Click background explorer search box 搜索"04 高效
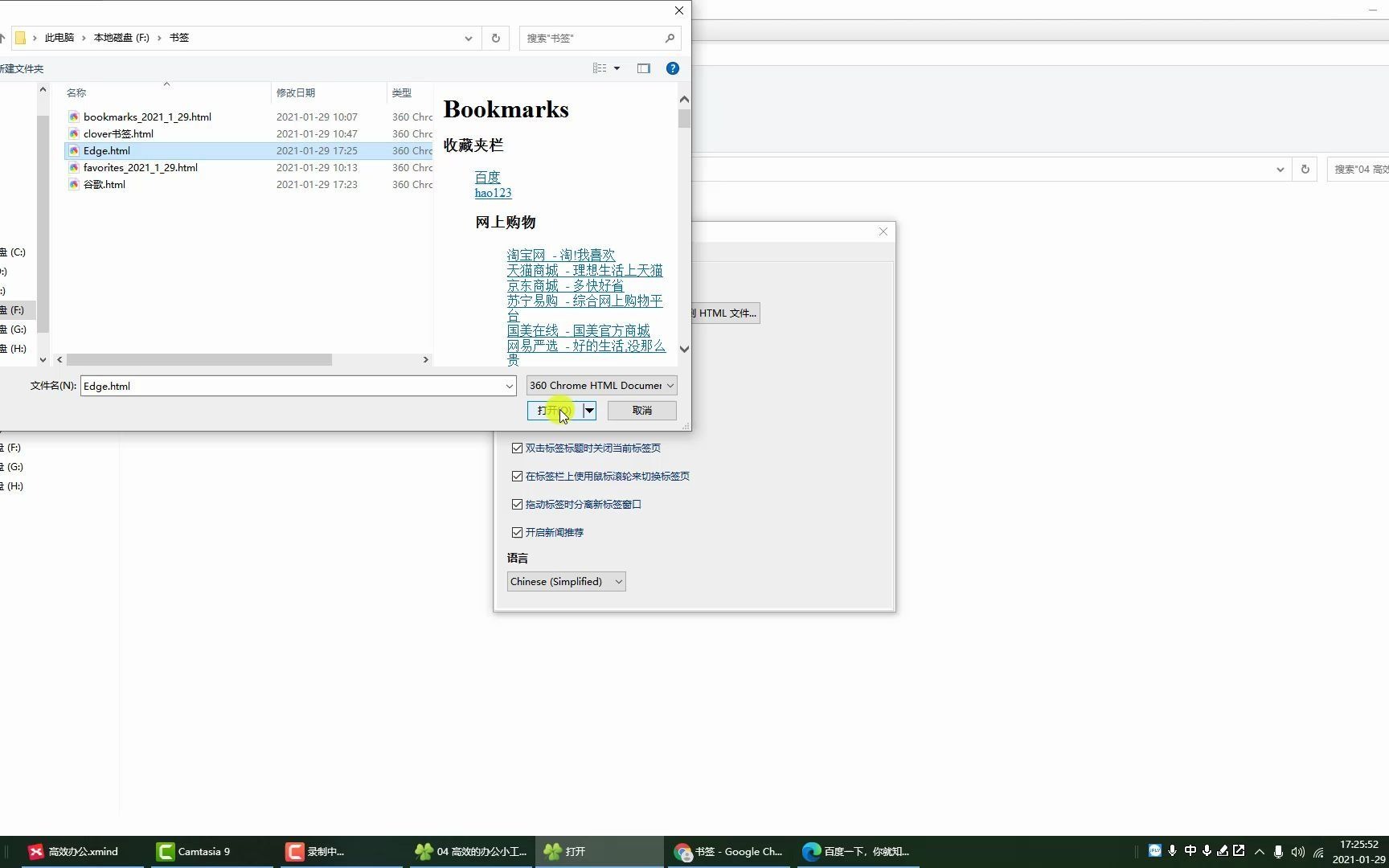This screenshot has height=868, width=1389. (x=1358, y=170)
